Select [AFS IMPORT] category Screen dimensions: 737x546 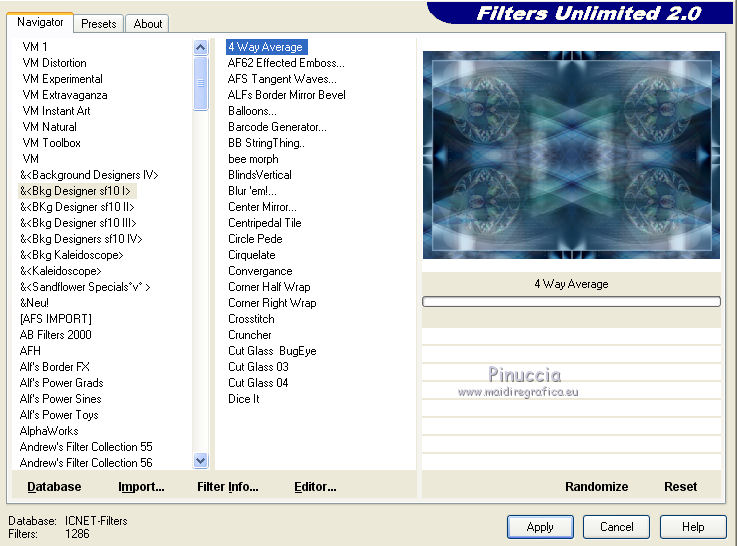[x=55, y=319]
